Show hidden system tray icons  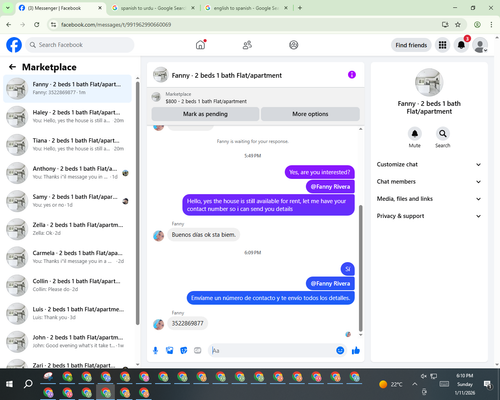(414, 384)
